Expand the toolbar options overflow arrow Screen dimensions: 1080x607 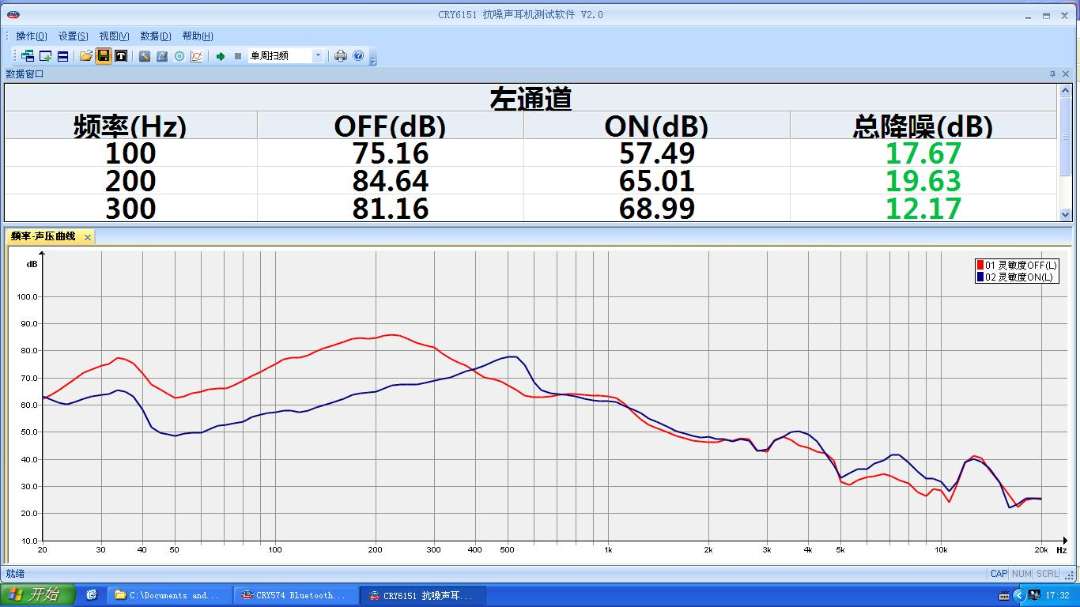pos(373,60)
